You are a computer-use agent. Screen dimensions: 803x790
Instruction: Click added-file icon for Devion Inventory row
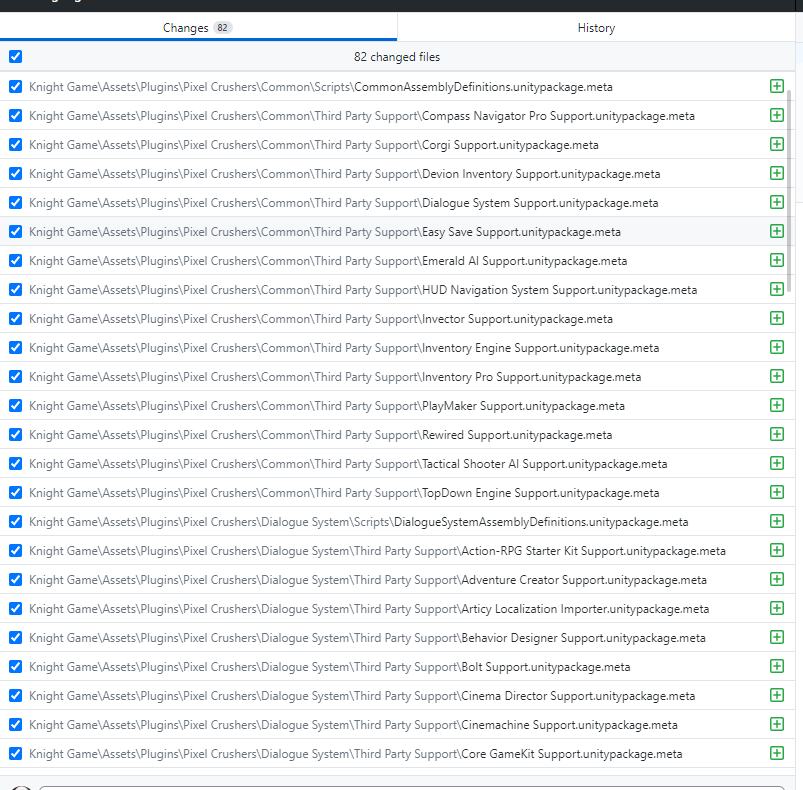(x=777, y=173)
